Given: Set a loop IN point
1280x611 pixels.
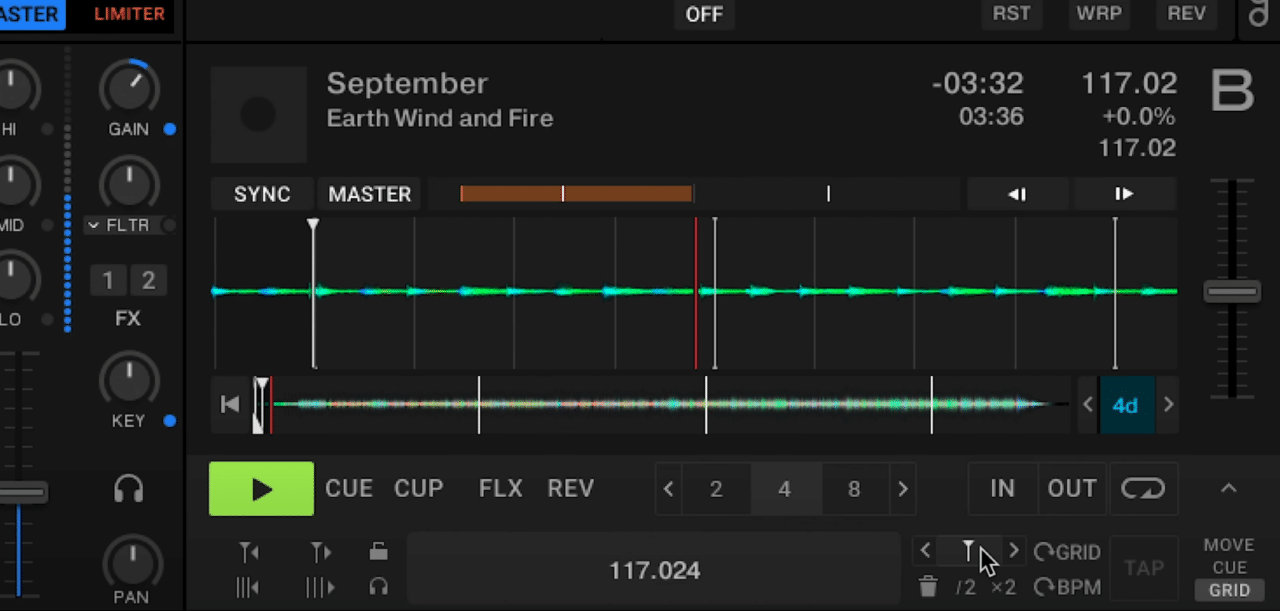Looking at the screenshot, I should point(1002,489).
